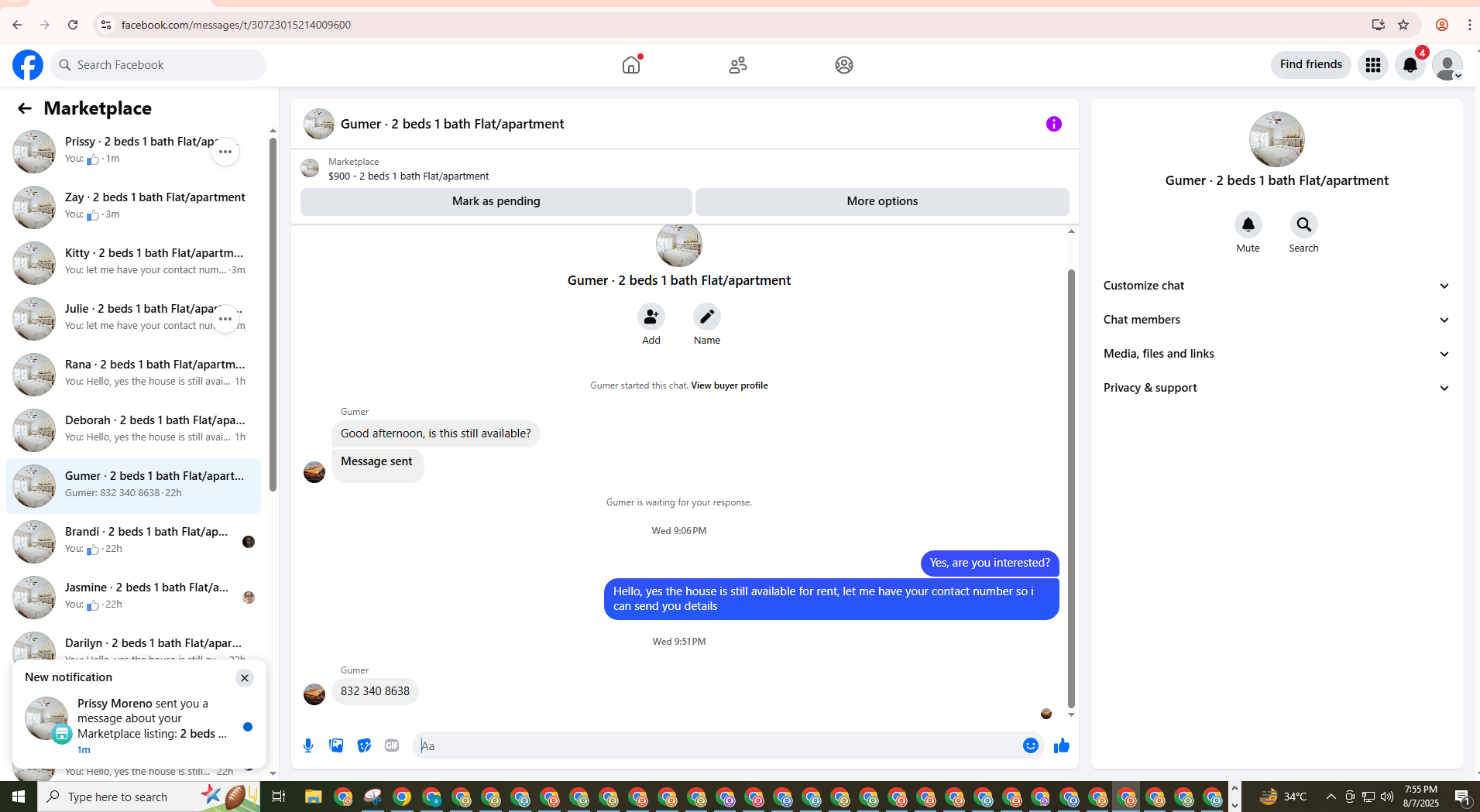Click Find friends button
1480x812 pixels.
pos(1310,65)
